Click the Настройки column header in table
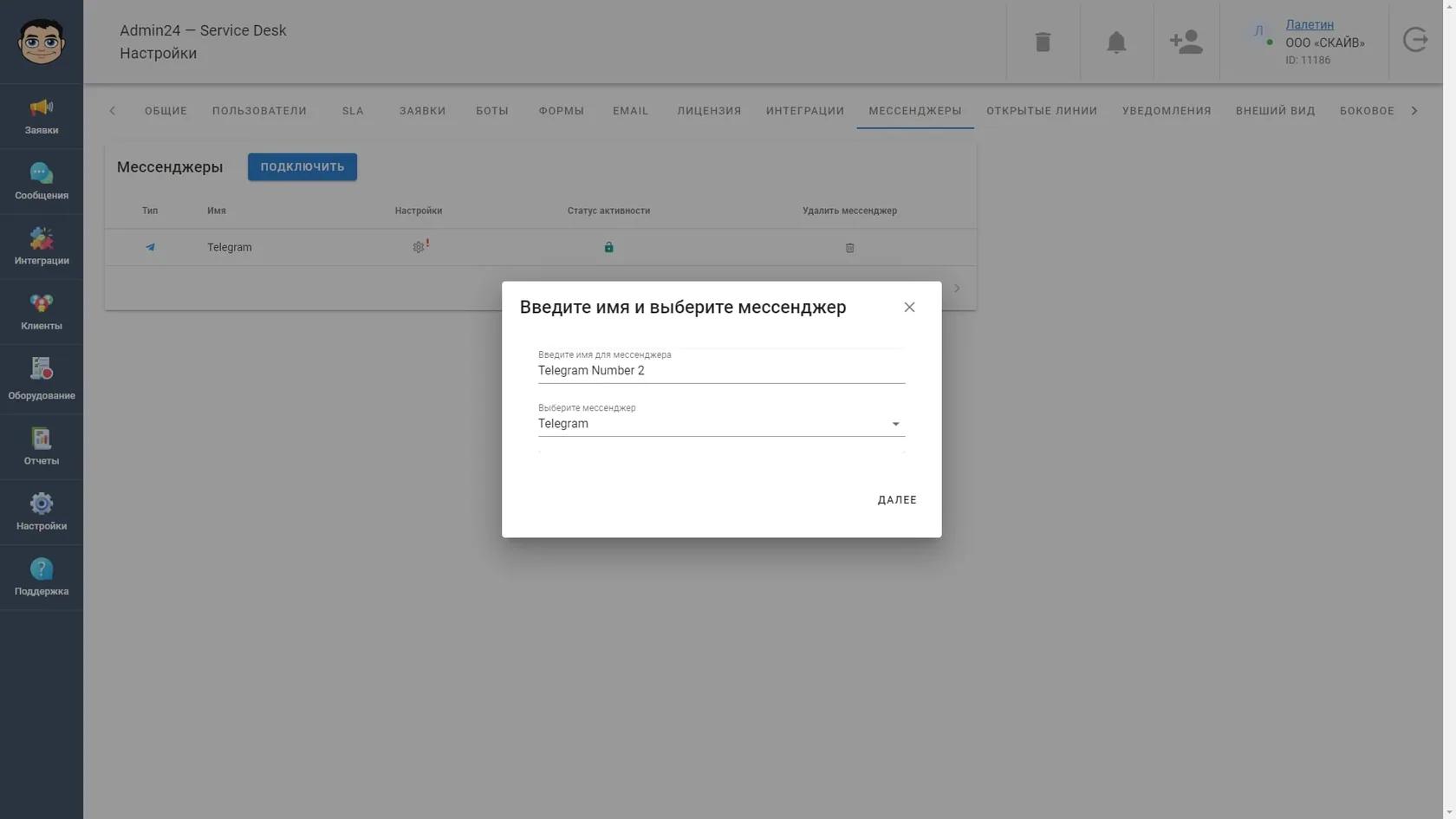This screenshot has height=819, width=1456. [x=419, y=211]
